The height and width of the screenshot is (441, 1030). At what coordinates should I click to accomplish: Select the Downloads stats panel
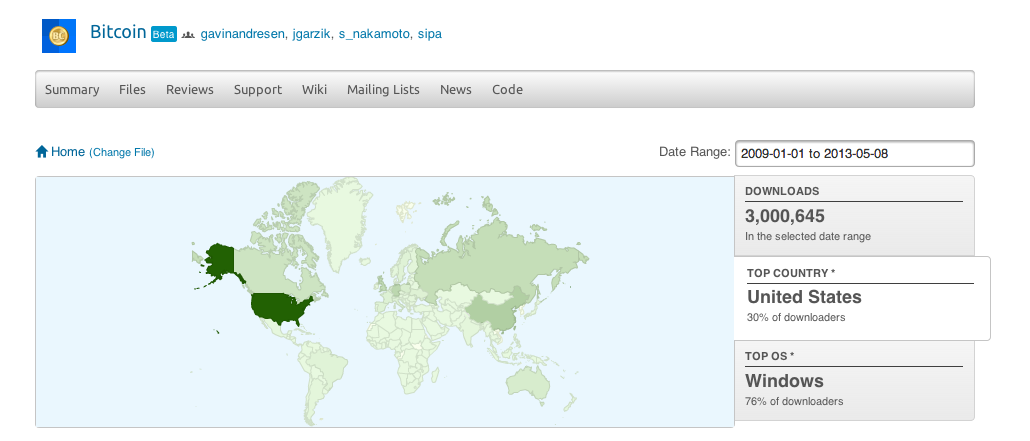[855, 216]
